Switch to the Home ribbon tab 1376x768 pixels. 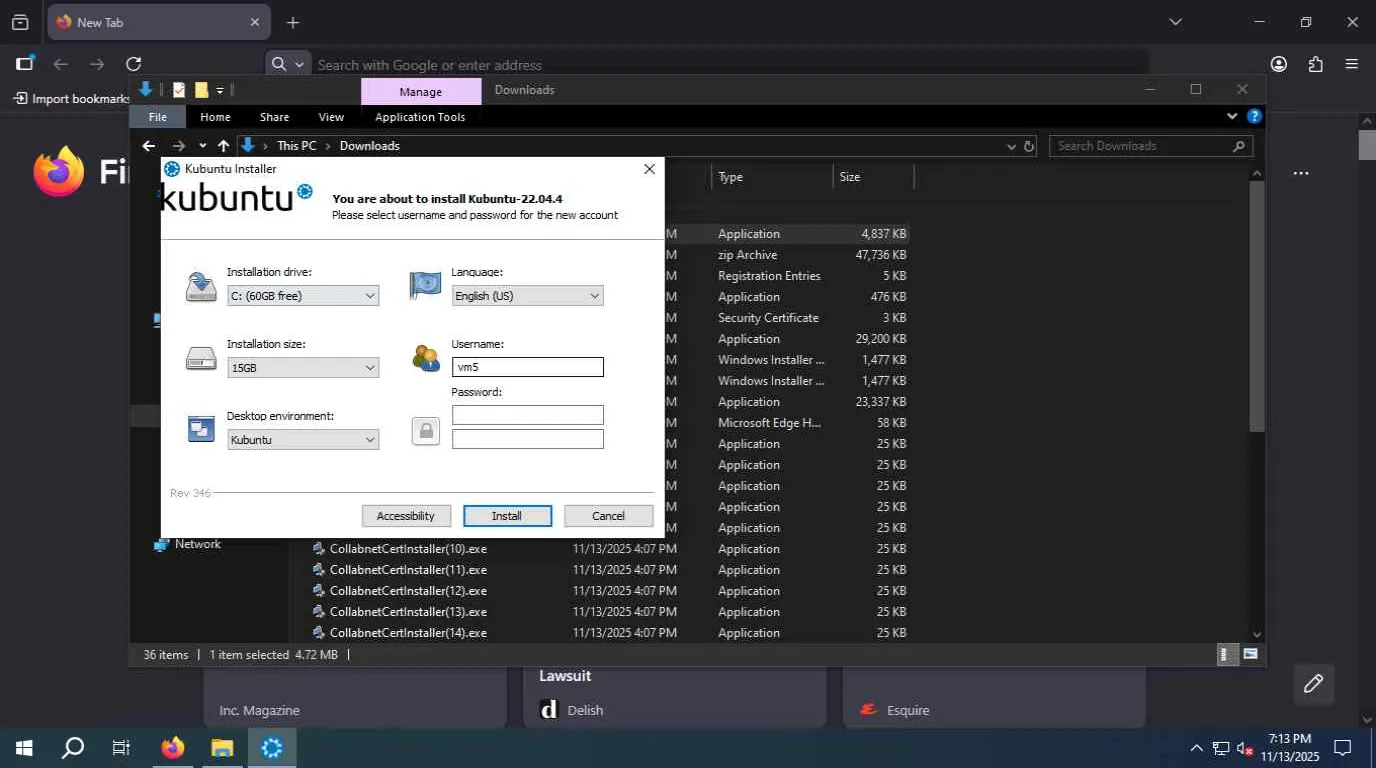click(x=215, y=117)
